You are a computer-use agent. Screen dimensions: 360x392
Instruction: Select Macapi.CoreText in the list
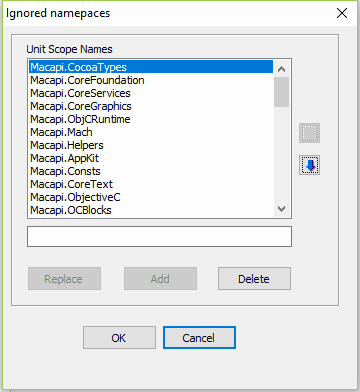tap(151, 184)
